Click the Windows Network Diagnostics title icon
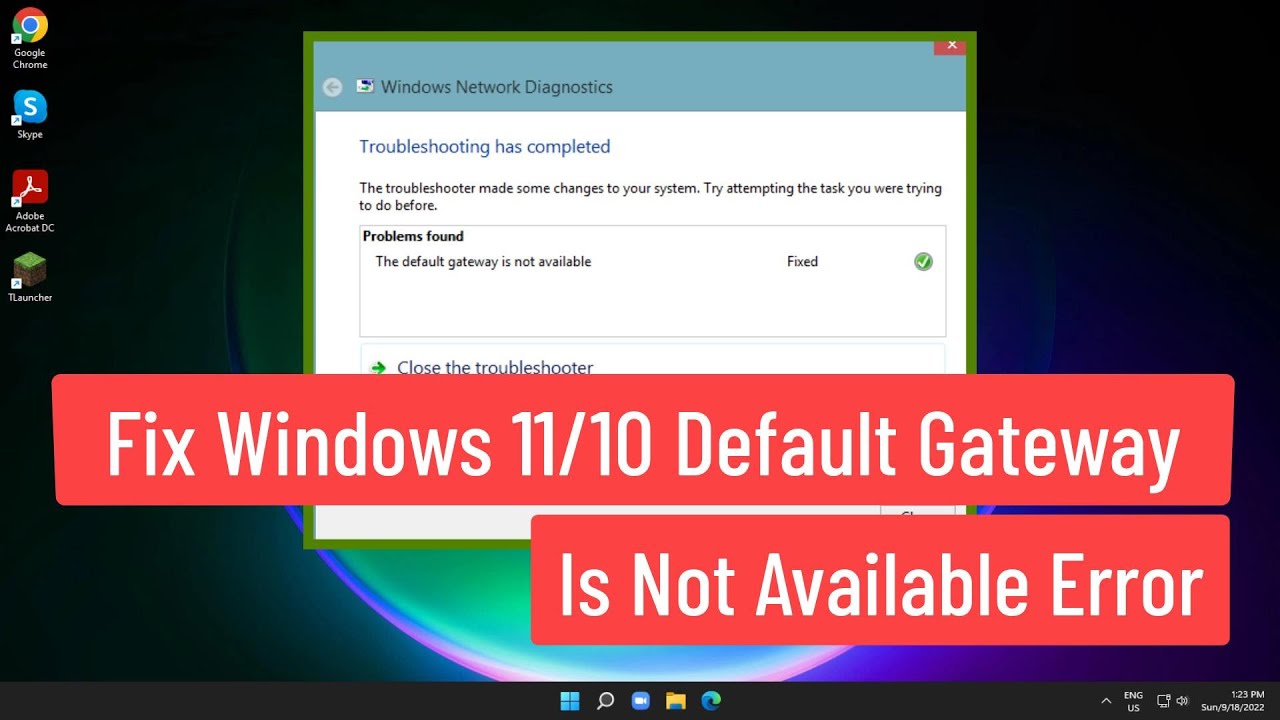This screenshot has height=720, width=1280. [366, 87]
